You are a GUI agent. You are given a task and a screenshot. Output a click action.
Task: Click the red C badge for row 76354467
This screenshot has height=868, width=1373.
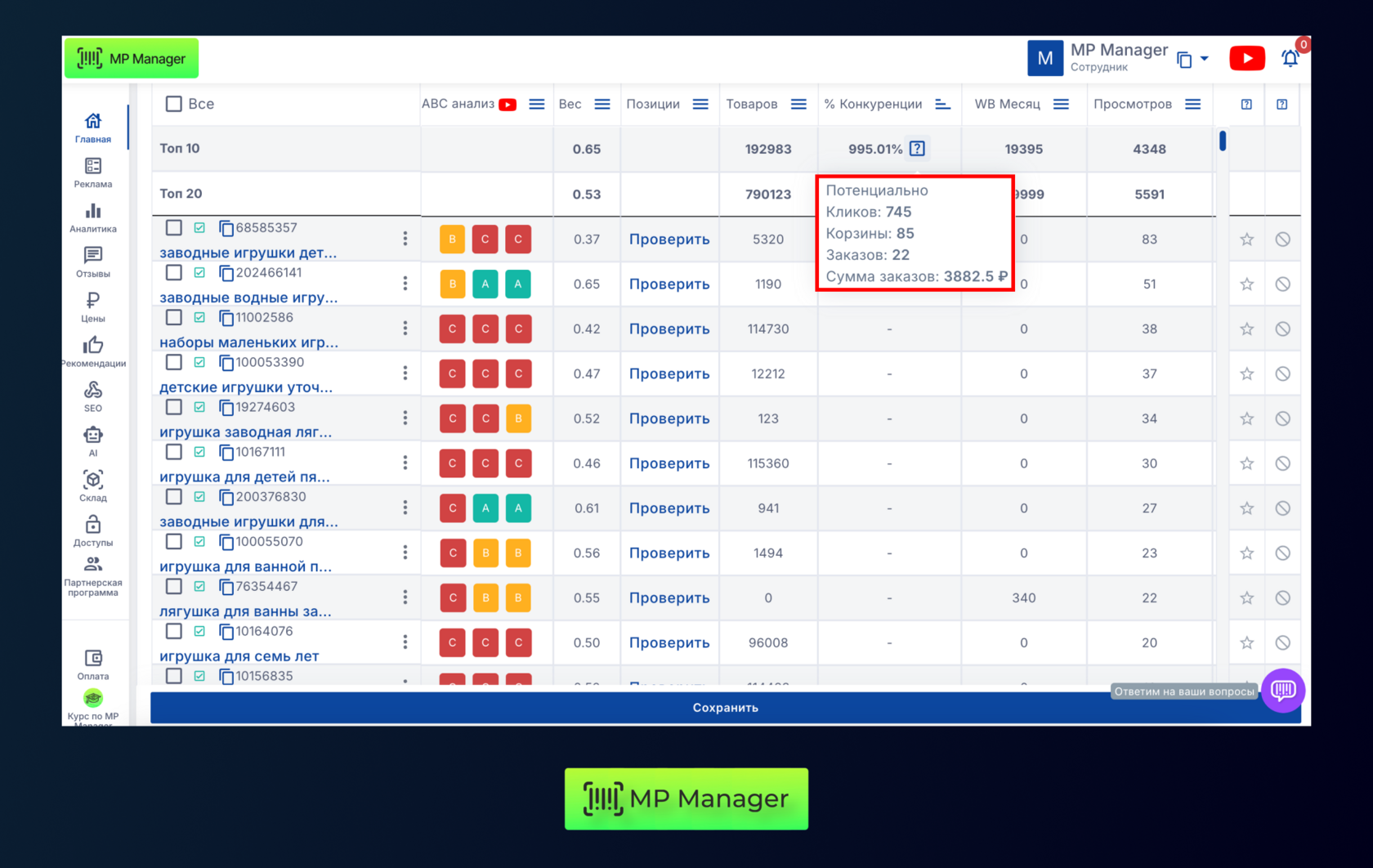[x=453, y=598]
